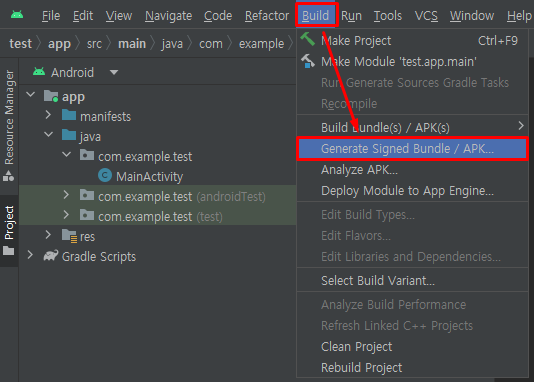Click the 'app' breadcrumb
The width and height of the screenshot is (534, 382).
[x=59, y=44]
